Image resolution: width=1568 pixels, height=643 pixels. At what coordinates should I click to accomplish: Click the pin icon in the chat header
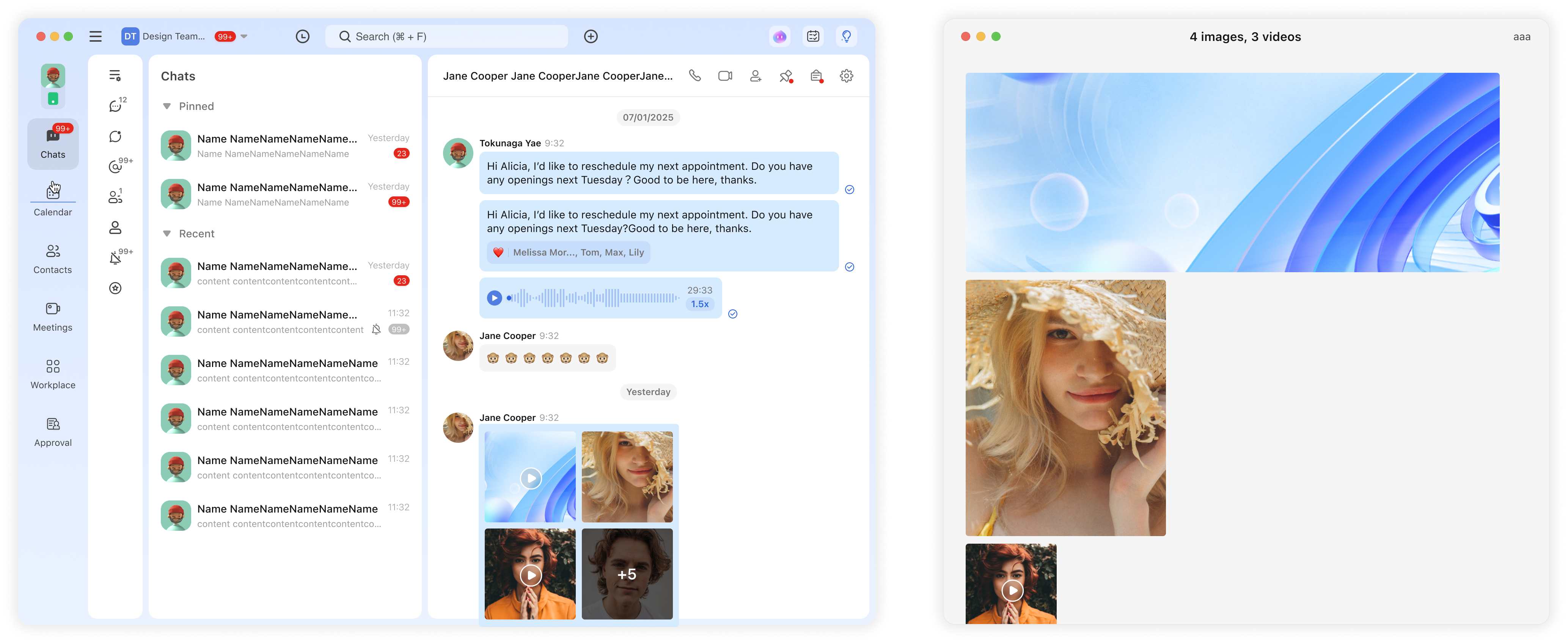click(785, 76)
